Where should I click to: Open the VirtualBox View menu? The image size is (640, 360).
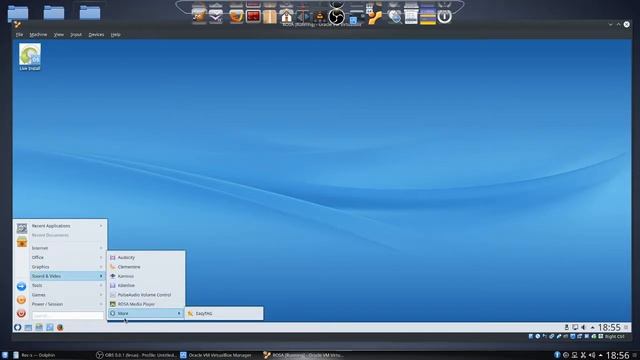pyautogui.click(x=59, y=35)
